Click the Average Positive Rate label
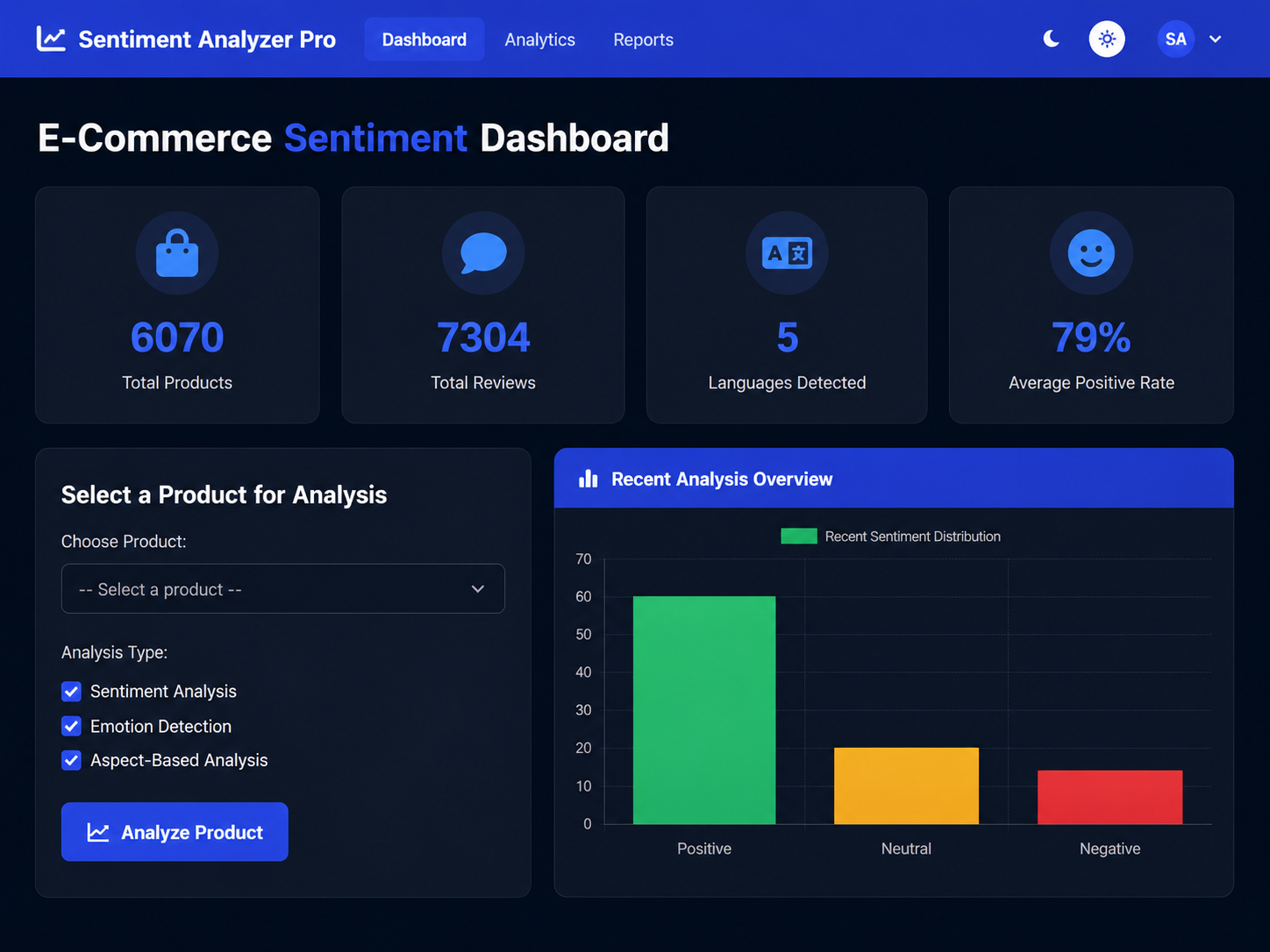Screen dimensions: 1270x952 1091,383
